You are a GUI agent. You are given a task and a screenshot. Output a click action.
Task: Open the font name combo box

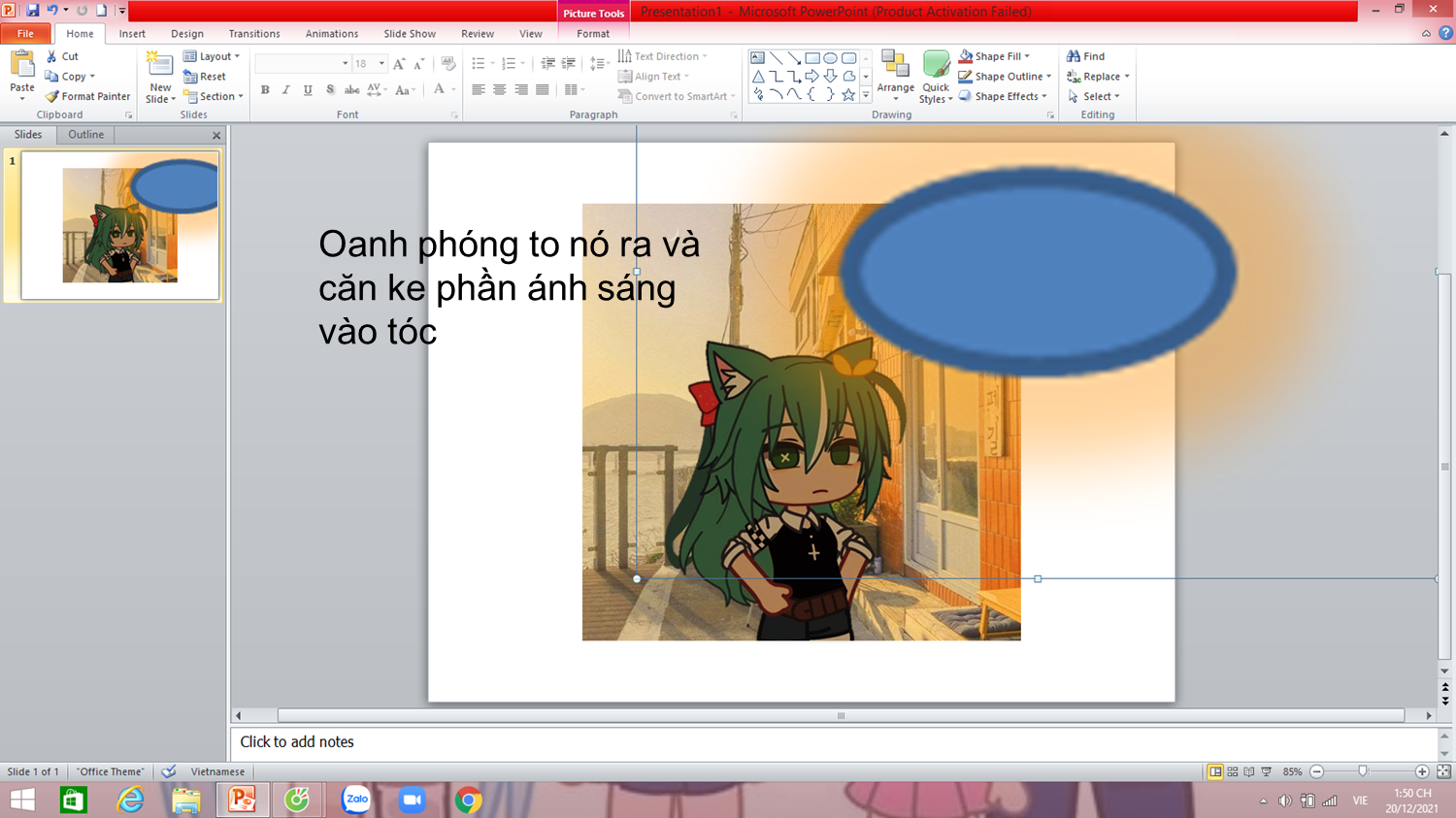click(x=302, y=64)
